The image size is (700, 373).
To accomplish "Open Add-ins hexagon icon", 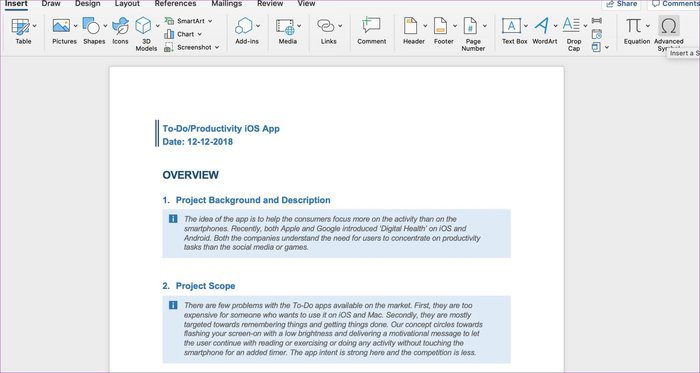I will coord(244,26).
